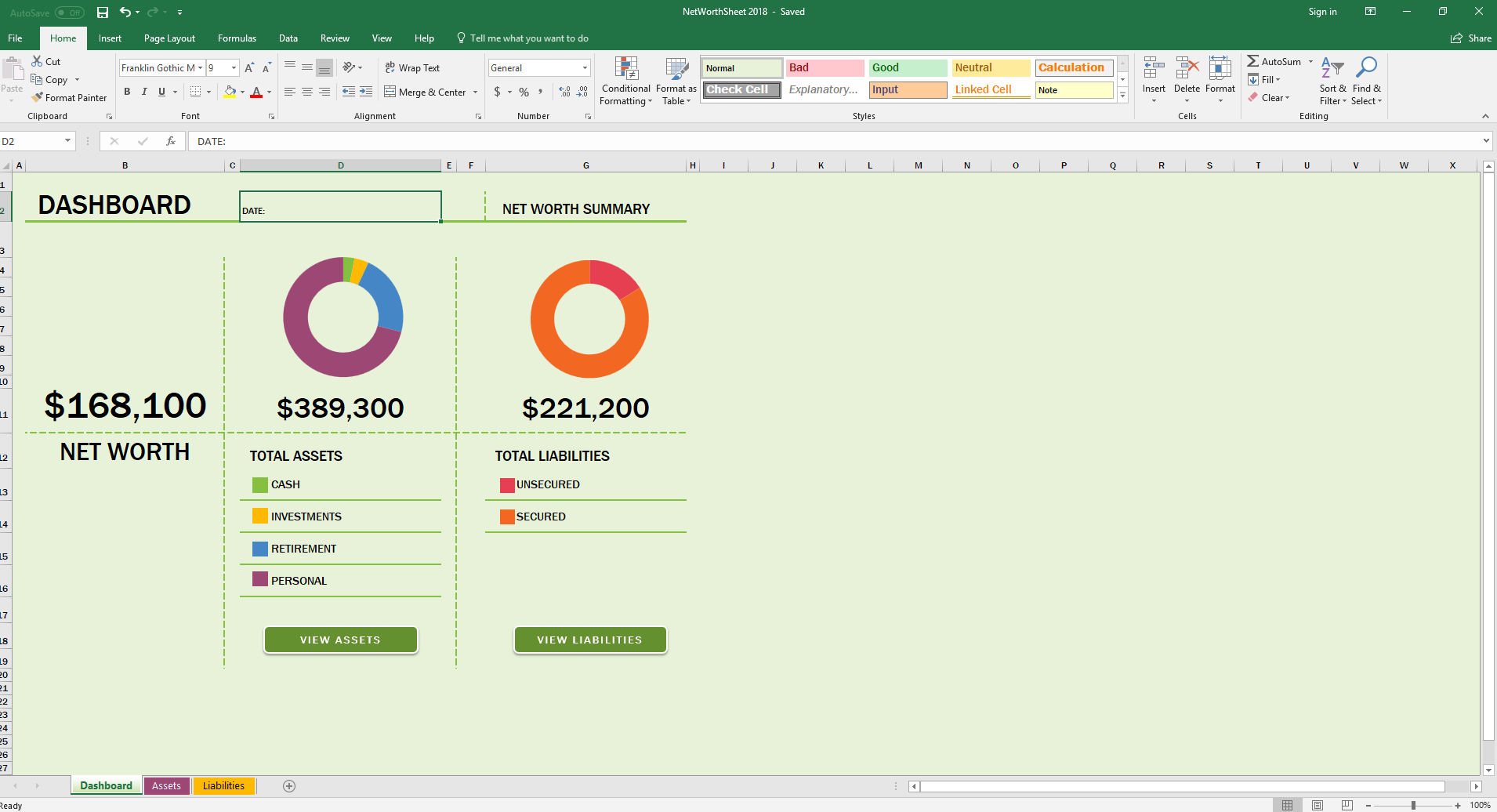Open the Formulas ribbon tab
This screenshot has width=1497, height=812.
[x=237, y=38]
